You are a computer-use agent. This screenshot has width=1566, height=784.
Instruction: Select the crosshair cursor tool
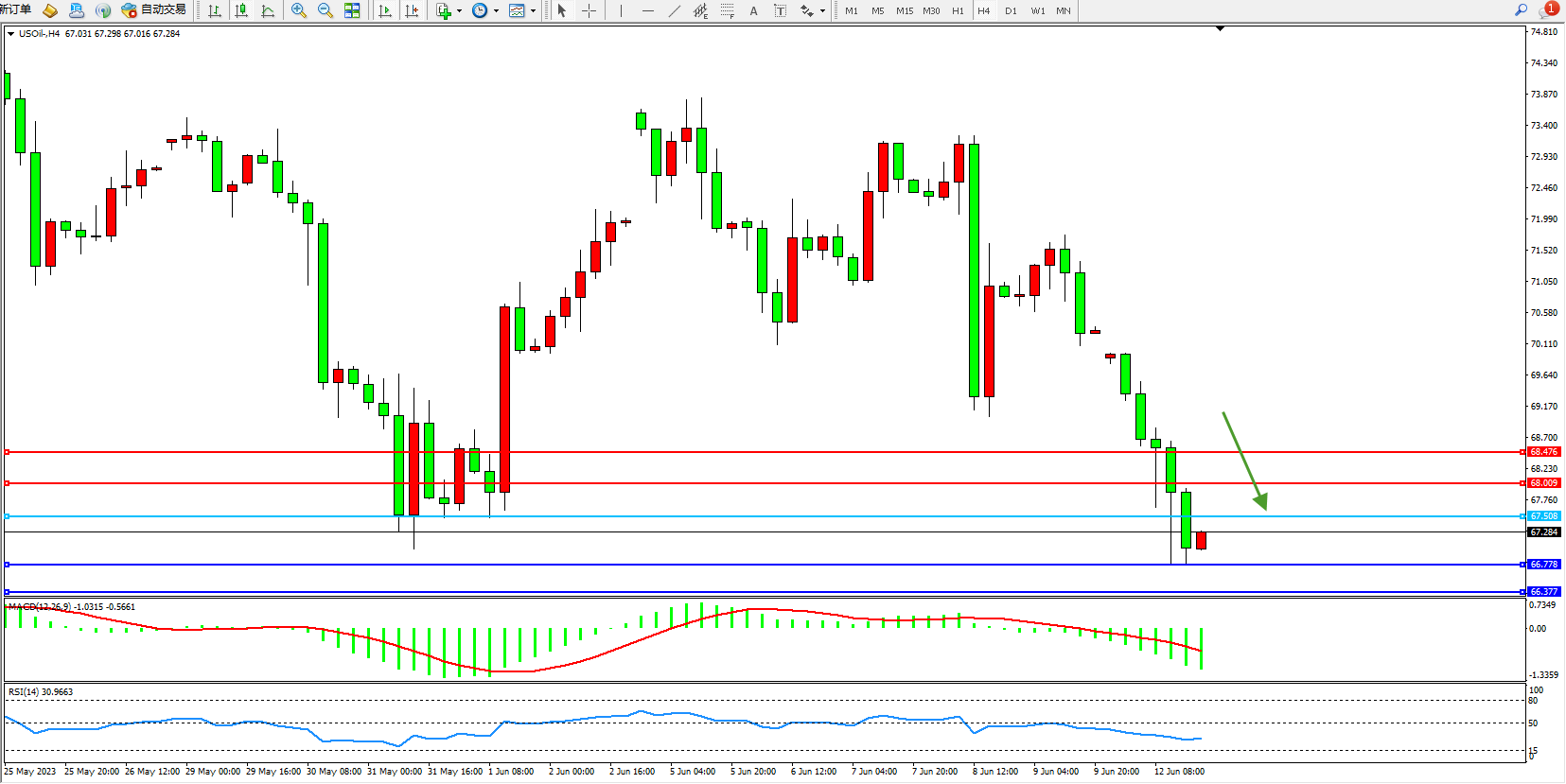[589, 10]
